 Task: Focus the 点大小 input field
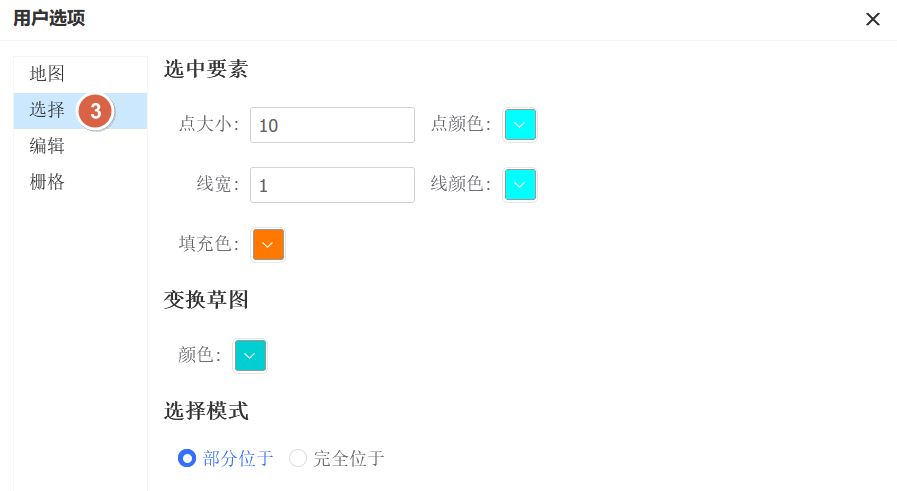(x=332, y=125)
